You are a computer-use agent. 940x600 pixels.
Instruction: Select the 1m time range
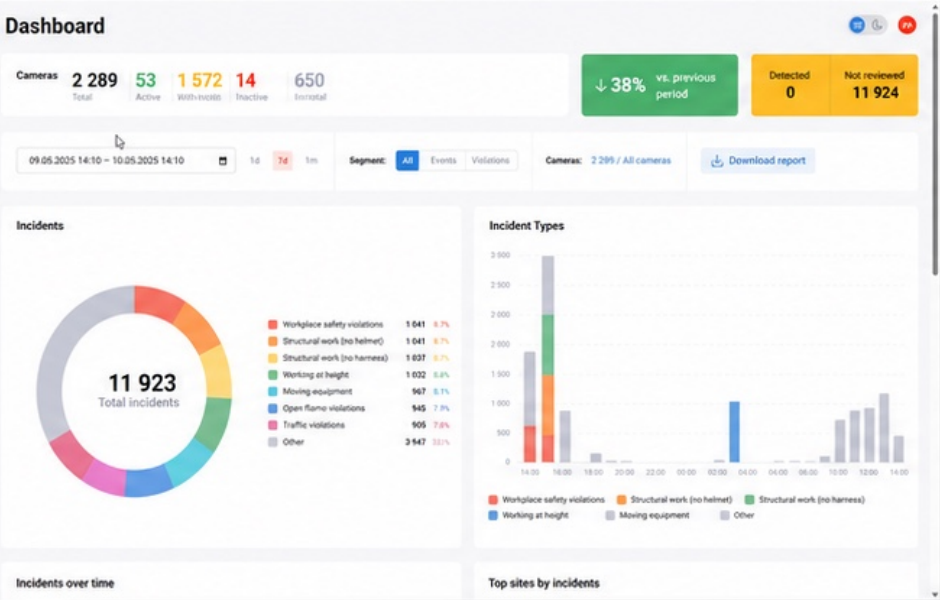click(311, 161)
